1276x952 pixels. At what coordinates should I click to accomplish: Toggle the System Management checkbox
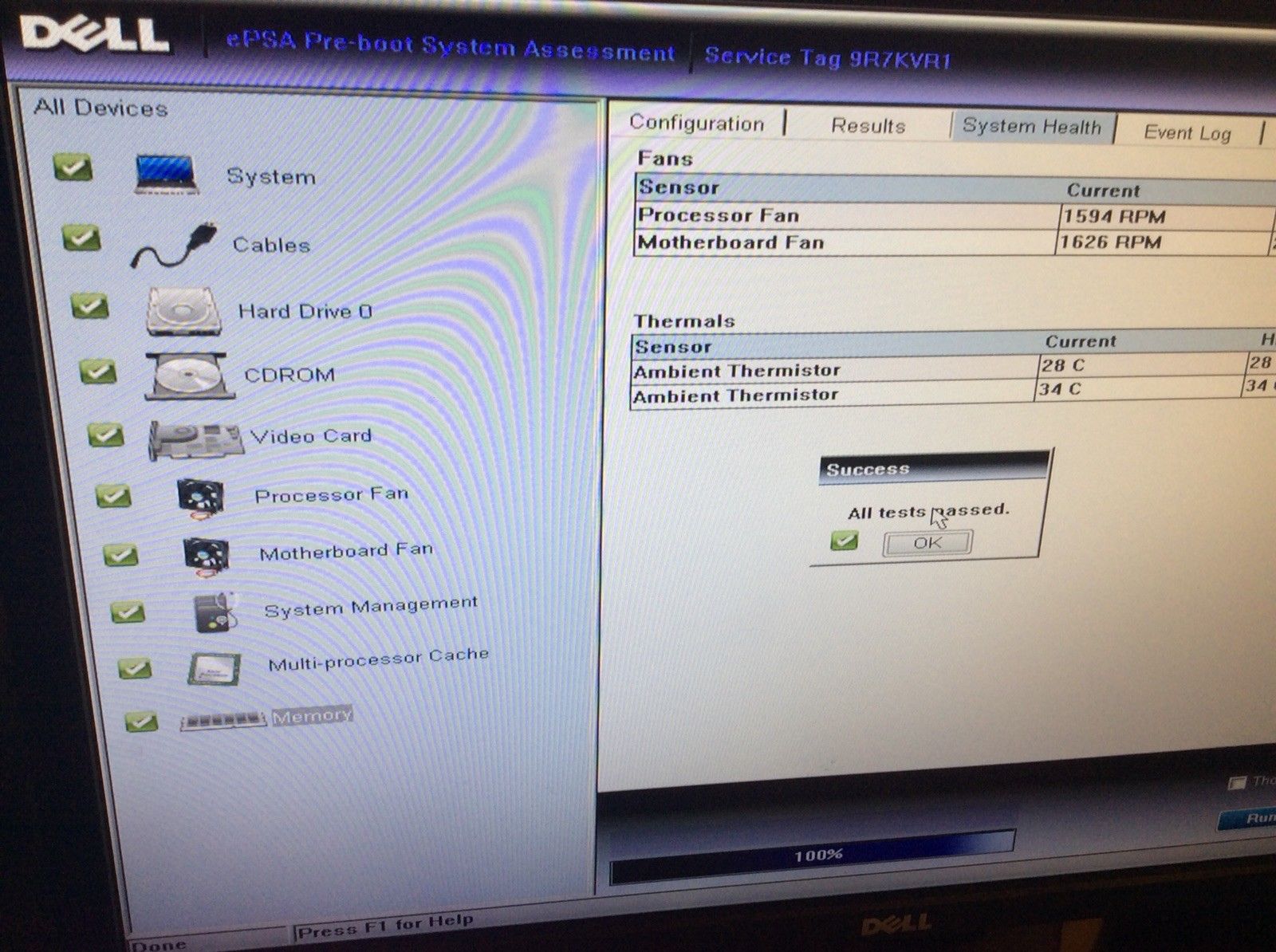click(128, 612)
